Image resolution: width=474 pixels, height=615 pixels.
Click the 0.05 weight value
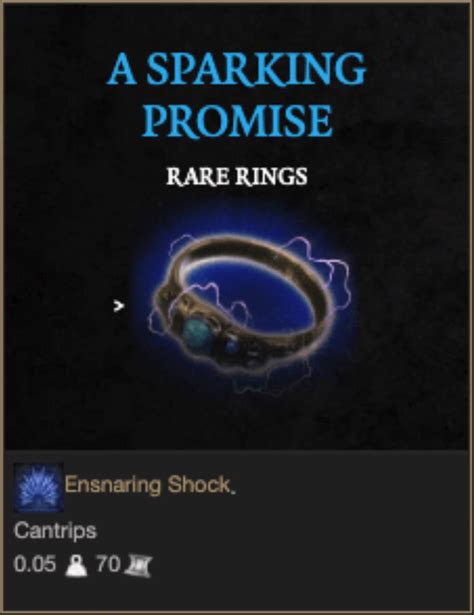35,565
